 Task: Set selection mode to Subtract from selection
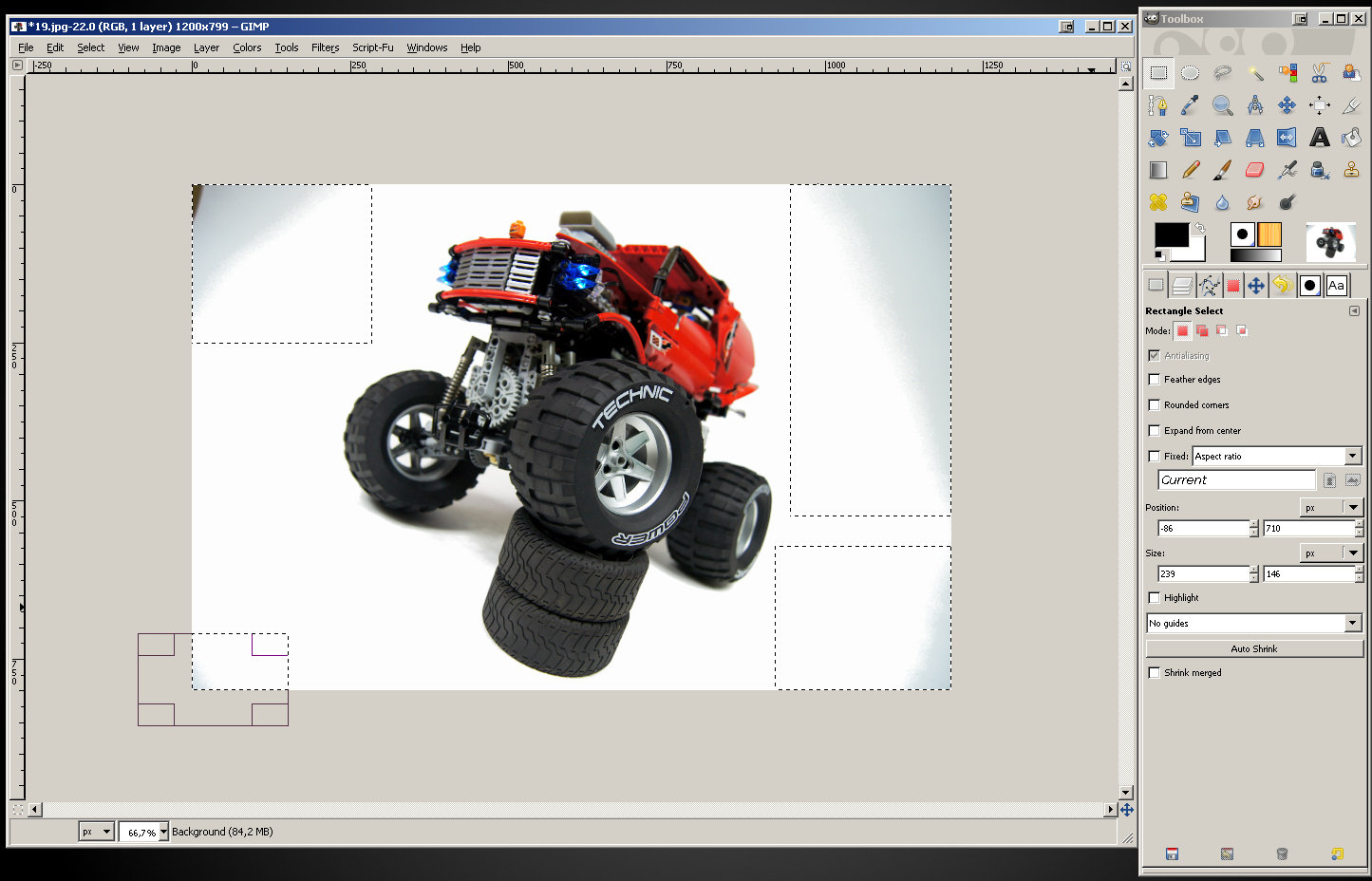(1222, 330)
